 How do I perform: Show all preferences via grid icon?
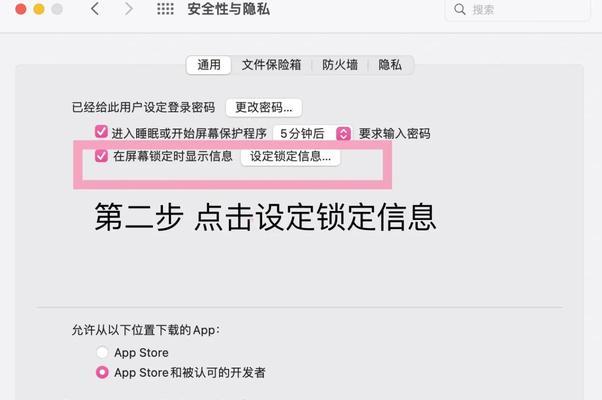(165, 9)
